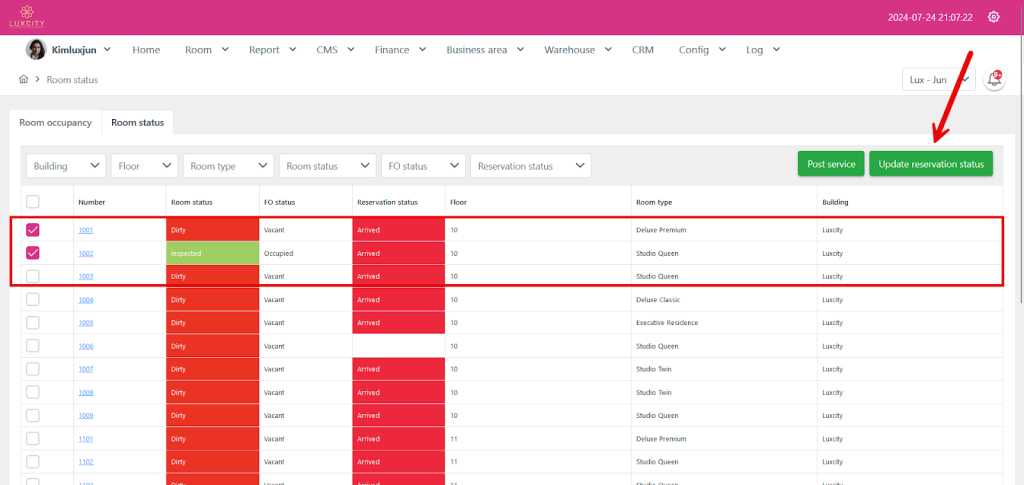Open the Finance menu
The height and width of the screenshot is (485, 1024).
click(x=400, y=50)
